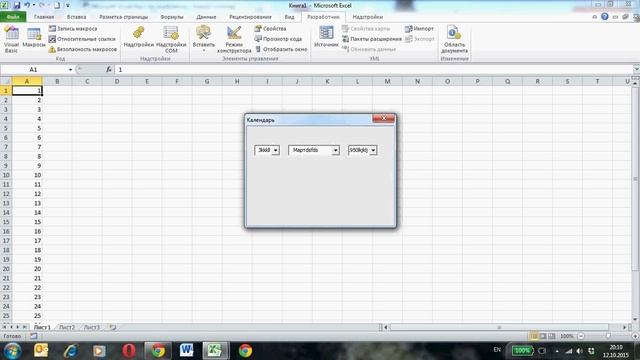
Task: Click the Excel taskbar icon
Action: tap(215, 351)
